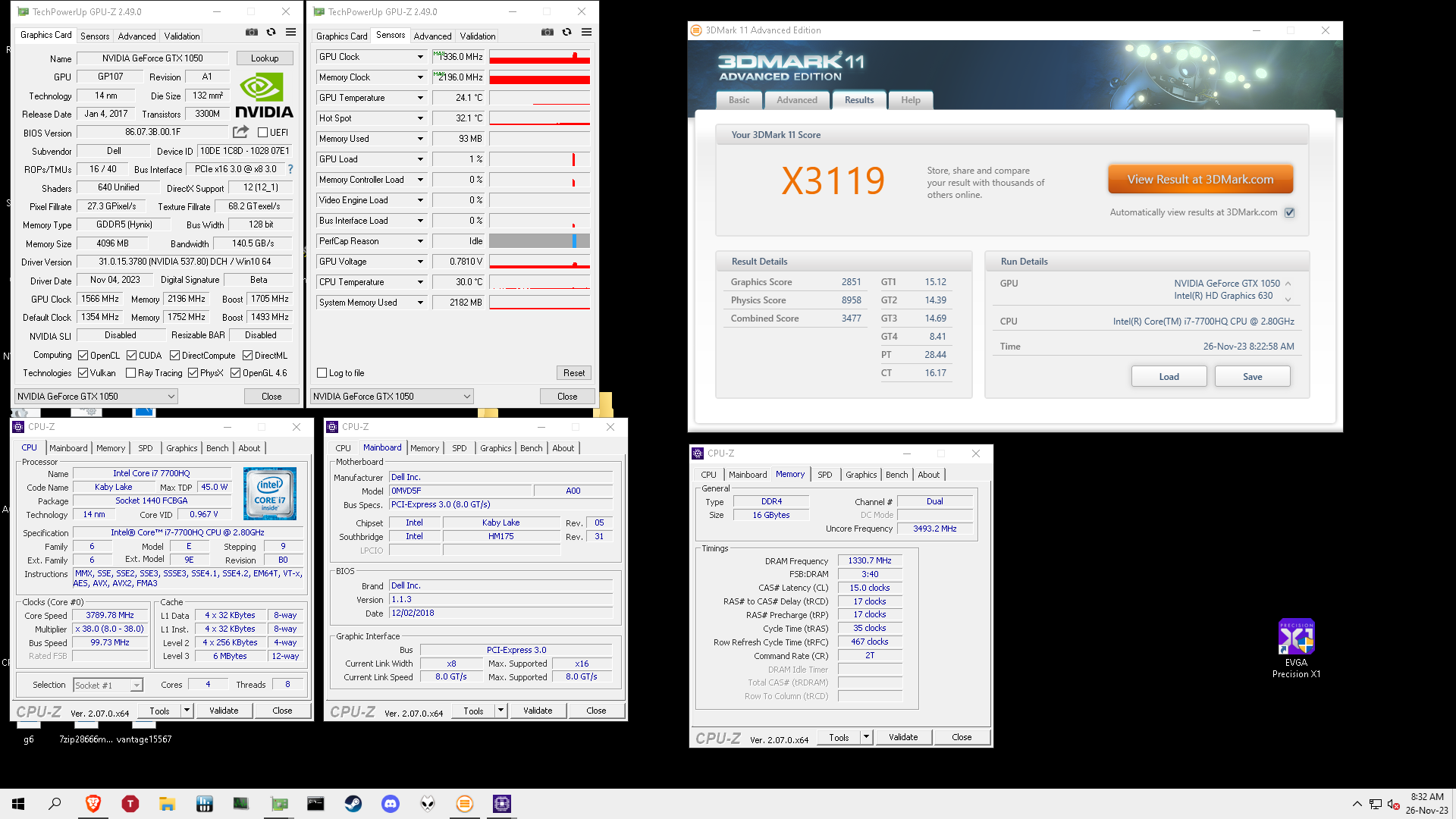This screenshot has width=1456, height=819.
Task: Open taskbar Search magnifier
Action: tap(55, 804)
